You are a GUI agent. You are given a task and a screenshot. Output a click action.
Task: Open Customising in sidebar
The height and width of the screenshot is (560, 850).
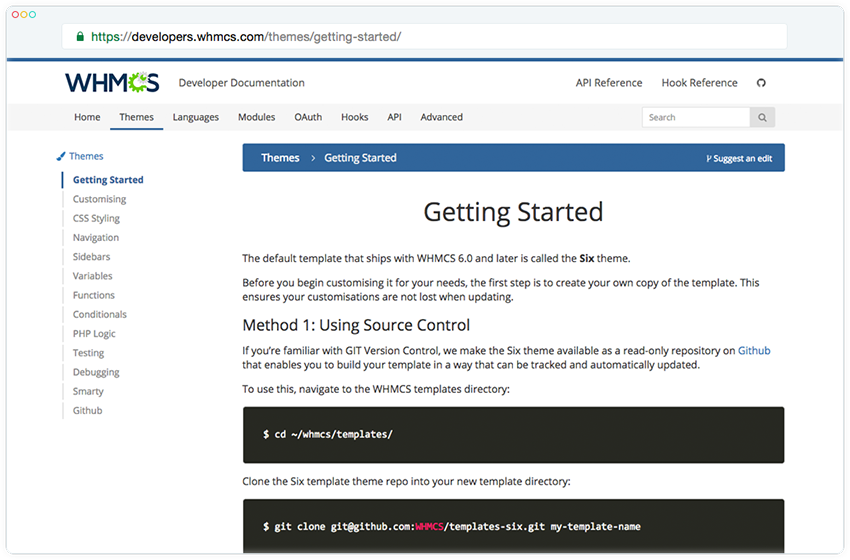point(100,199)
